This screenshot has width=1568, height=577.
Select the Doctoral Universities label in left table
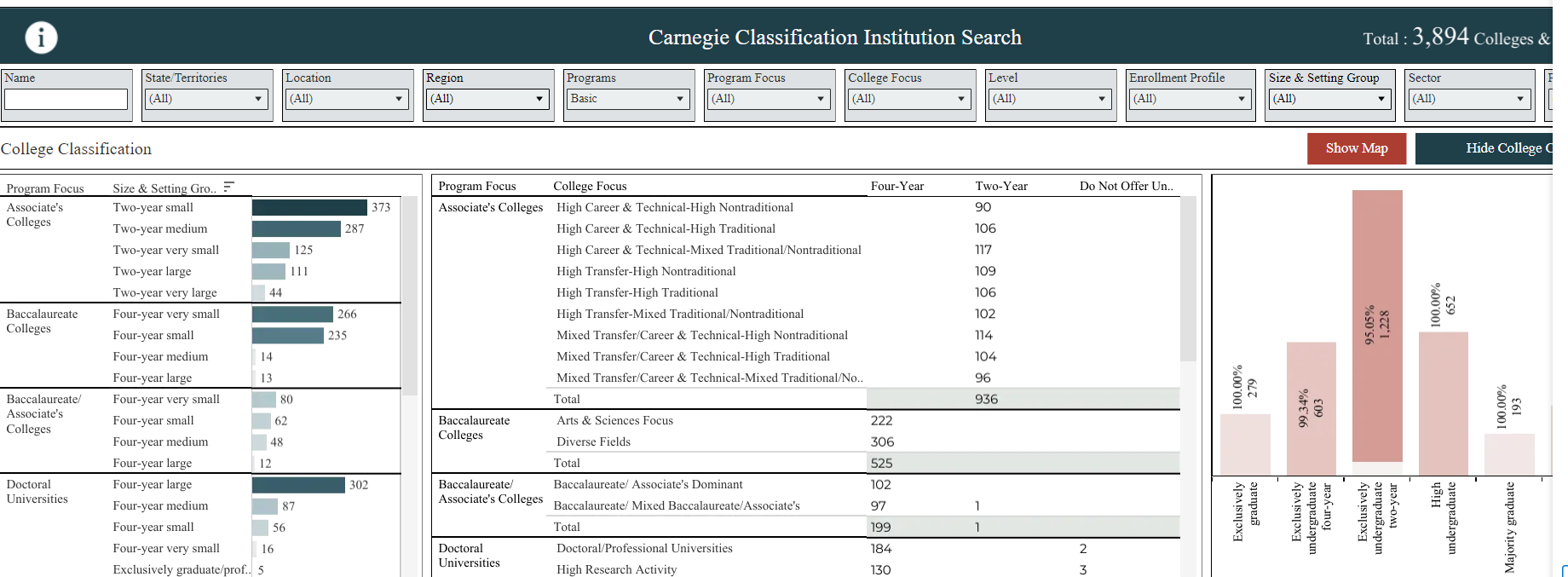37,491
